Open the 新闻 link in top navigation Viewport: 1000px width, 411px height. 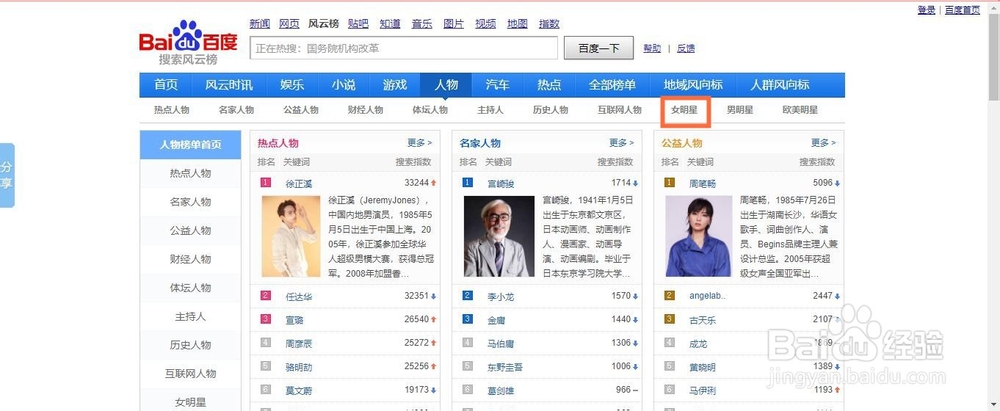click(260, 24)
